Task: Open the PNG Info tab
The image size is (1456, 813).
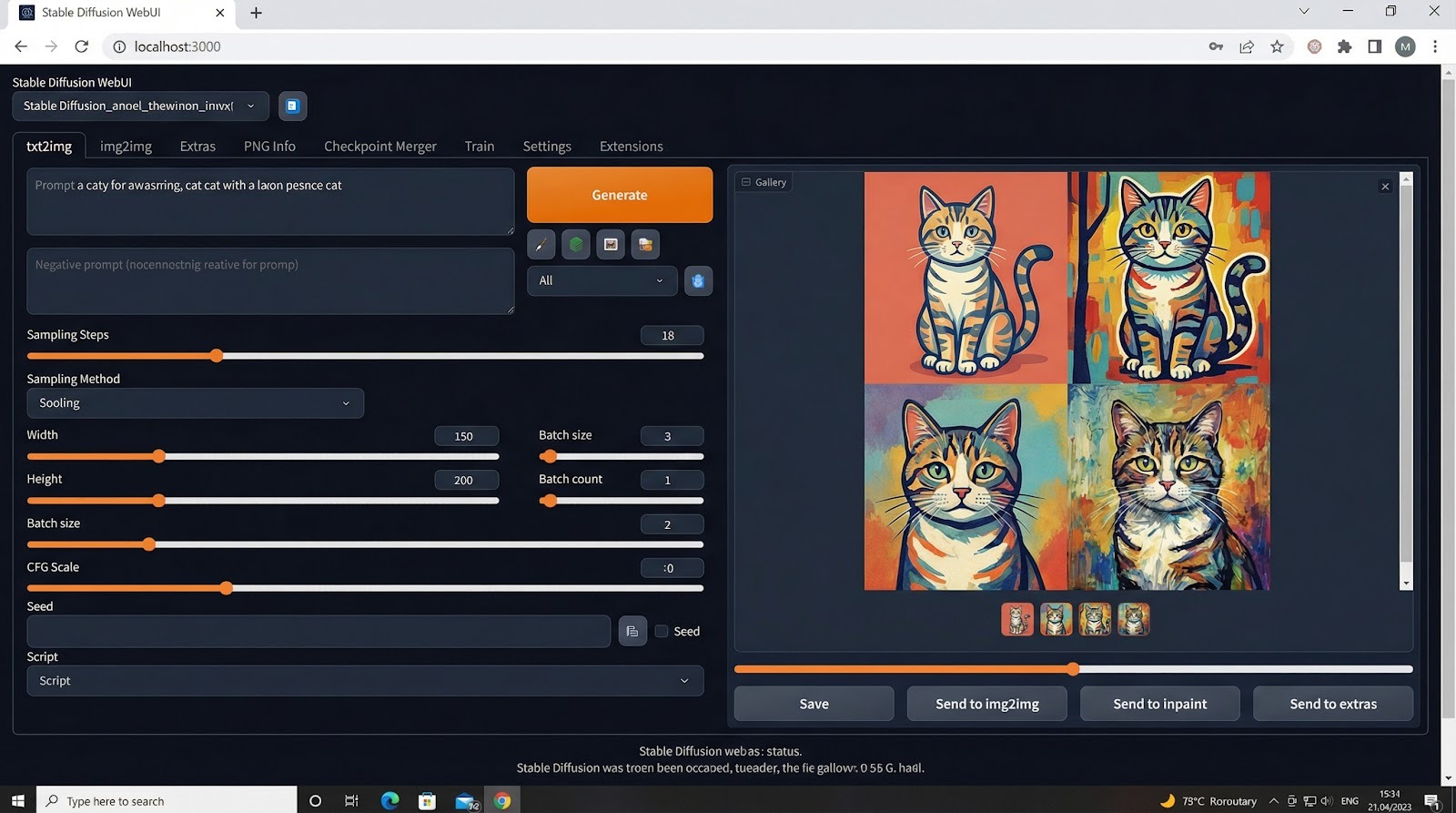Action: point(269,146)
